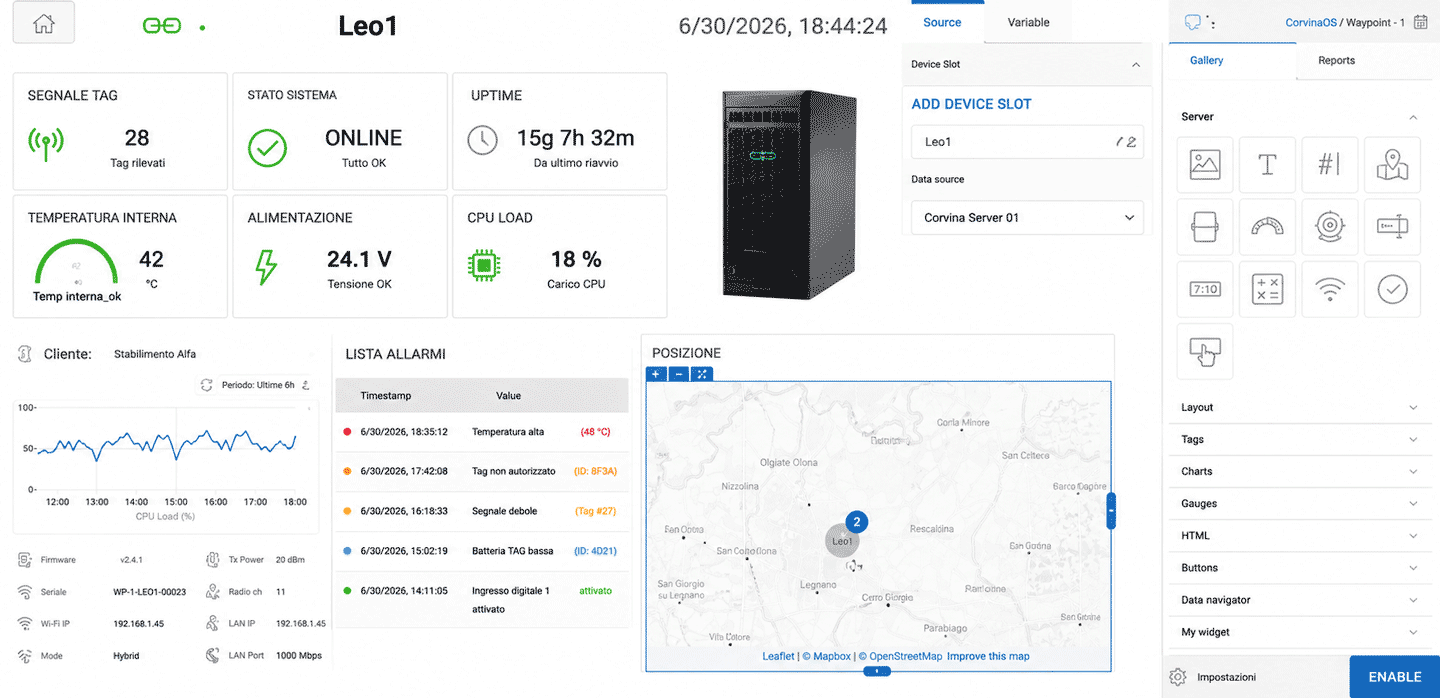Click the chat bubble icon in the right panel header
This screenshot has width=1440, height=698.
pyautogui.click(x=1192, y=22)
